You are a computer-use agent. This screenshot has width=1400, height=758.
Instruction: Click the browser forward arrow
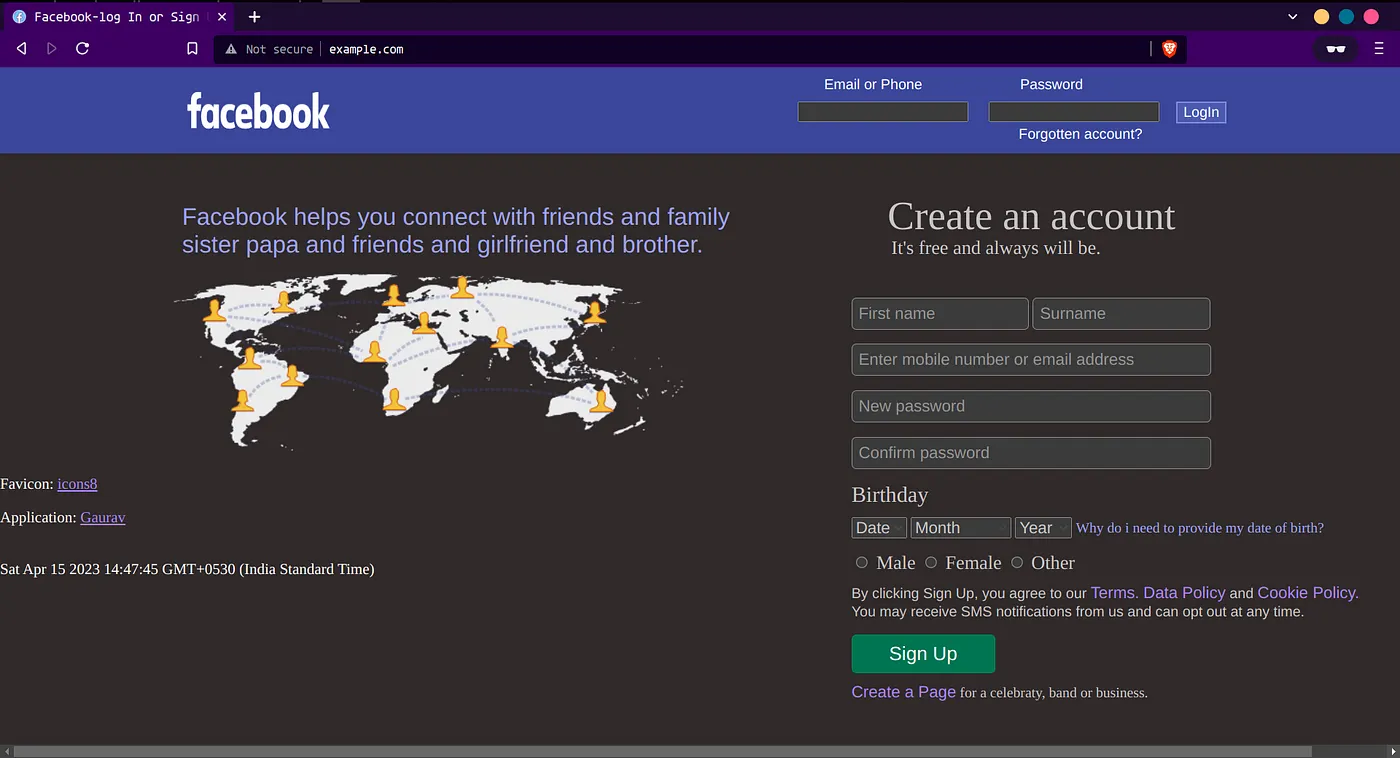(x=52, y=49)
